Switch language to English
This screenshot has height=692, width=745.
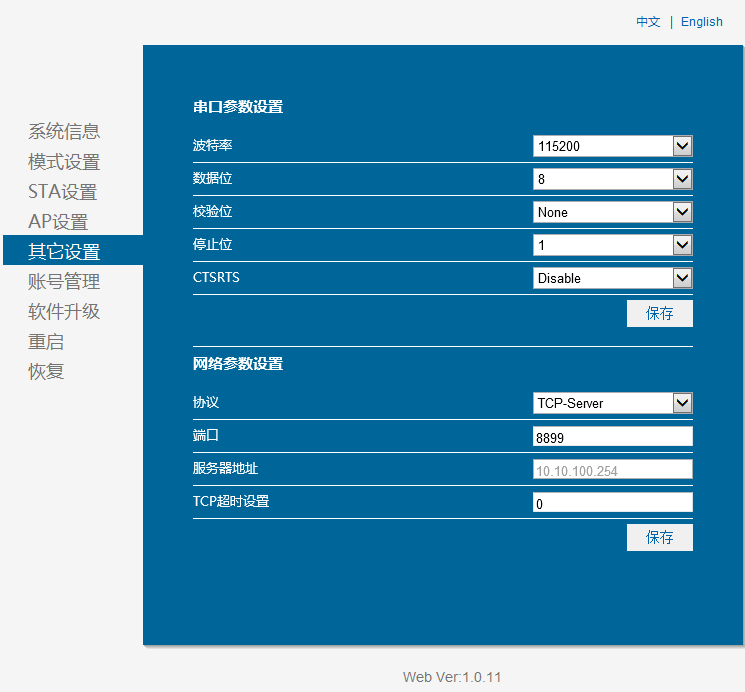(x=701, y=22)
